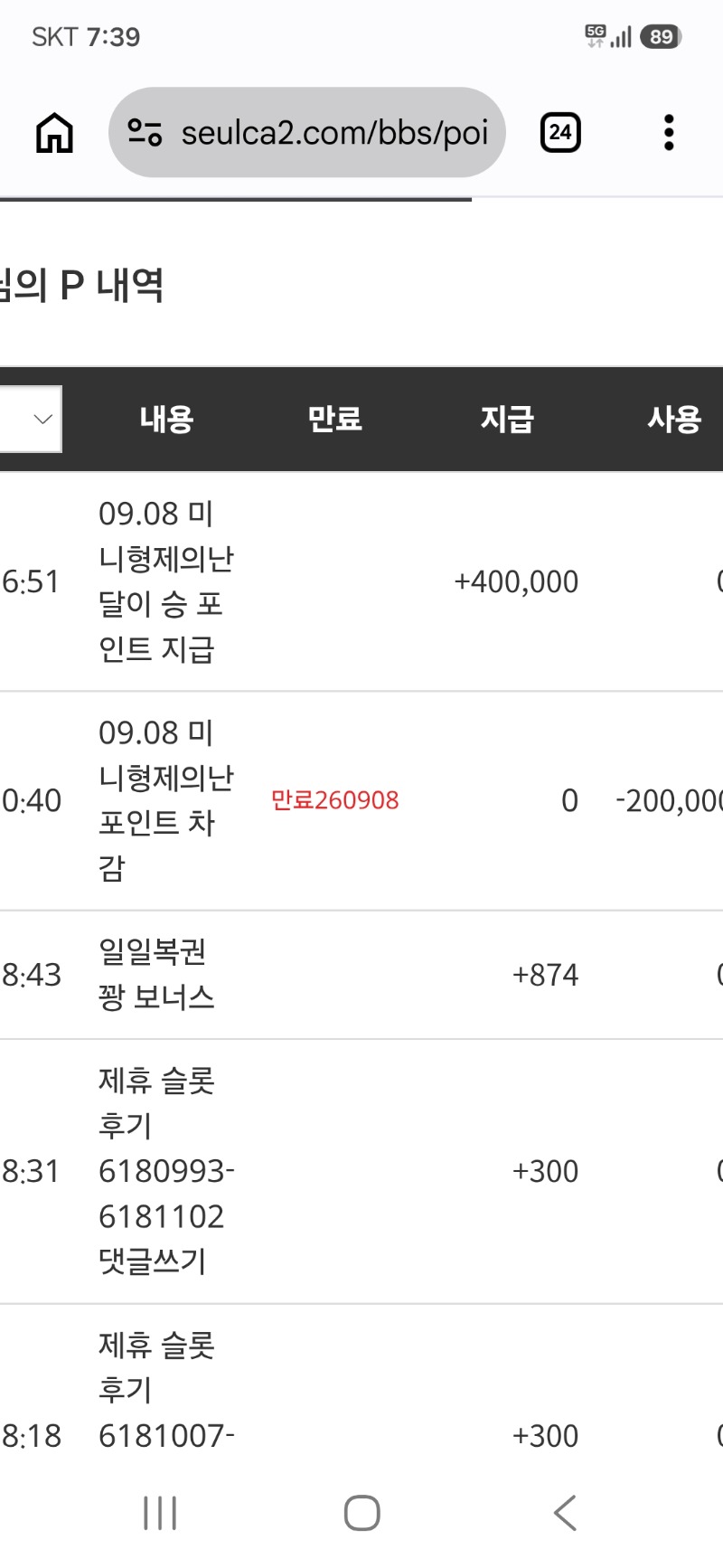This screenshot has width=723, height=1568.
Task: Expand the dropdown in the table header
Action: click(x=31, y=419)
